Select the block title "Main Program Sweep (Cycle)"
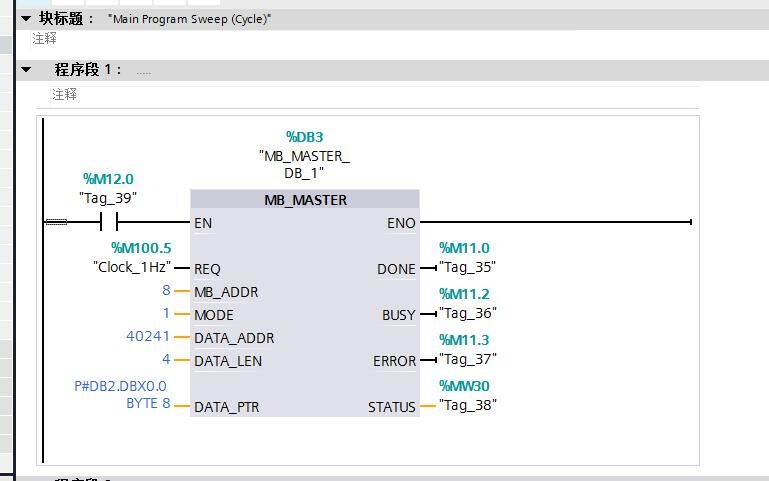 coord(189,19)
